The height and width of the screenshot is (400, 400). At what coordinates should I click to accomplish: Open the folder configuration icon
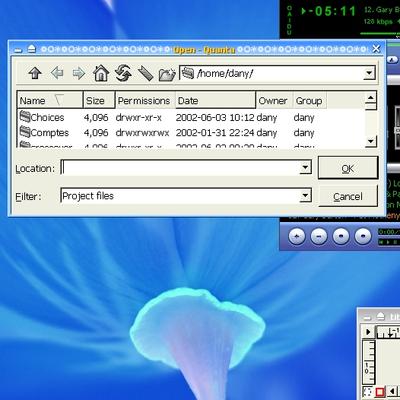click(x=167, y=74)
